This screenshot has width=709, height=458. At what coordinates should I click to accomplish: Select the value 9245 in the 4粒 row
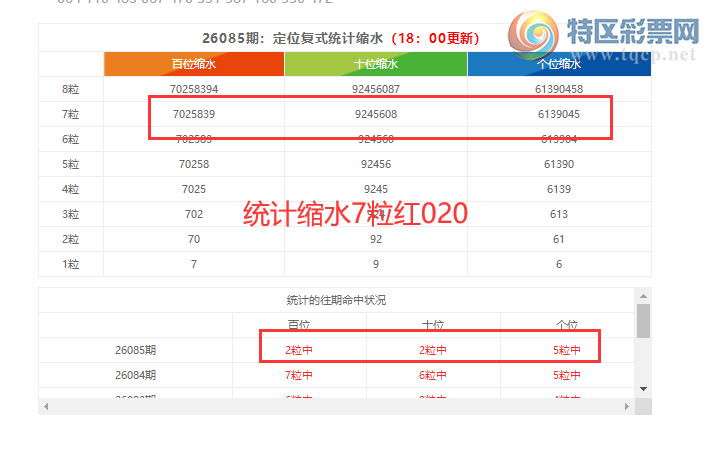click(x=376, y=189)
